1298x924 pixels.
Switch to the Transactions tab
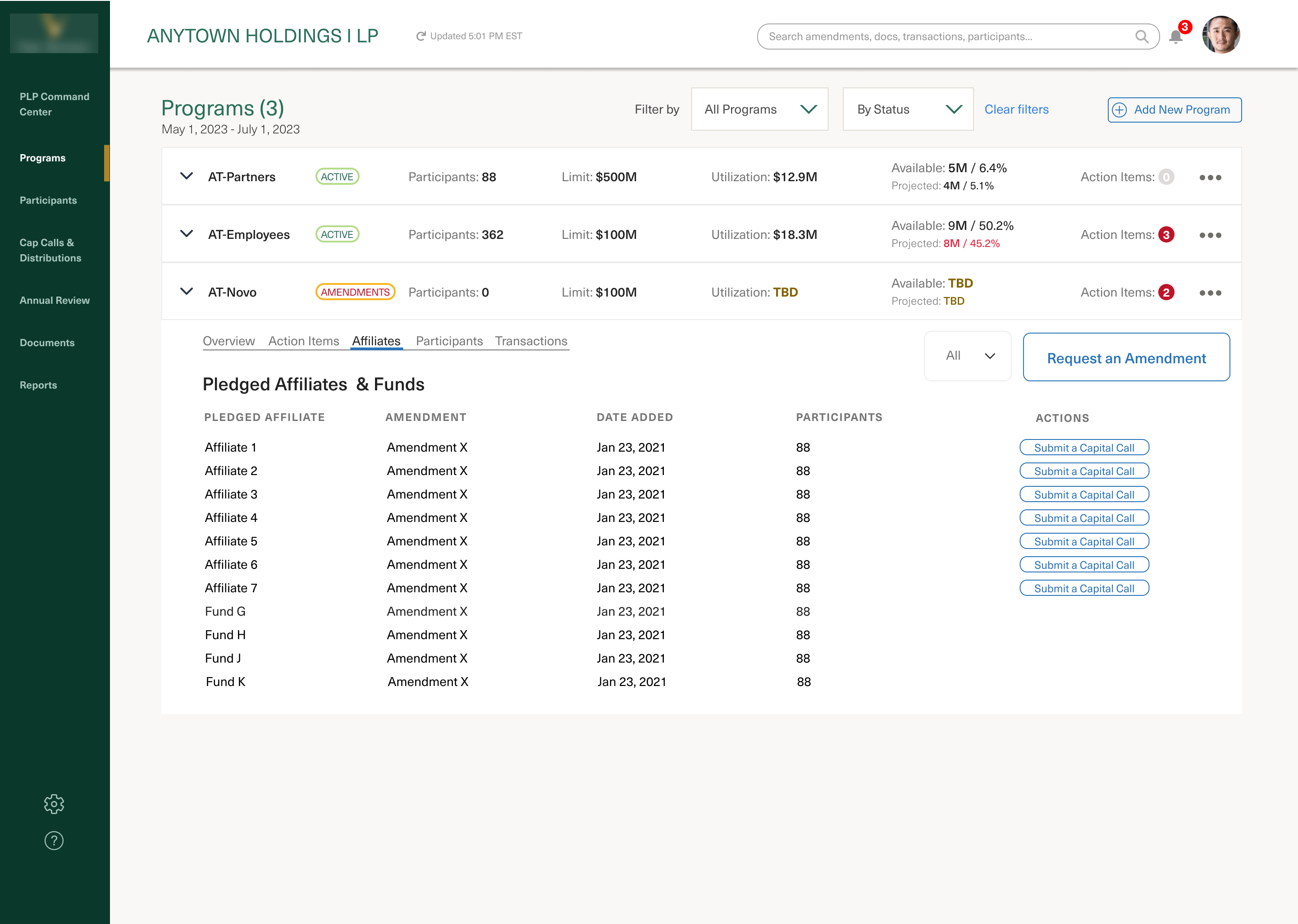(x=530, y=341)
